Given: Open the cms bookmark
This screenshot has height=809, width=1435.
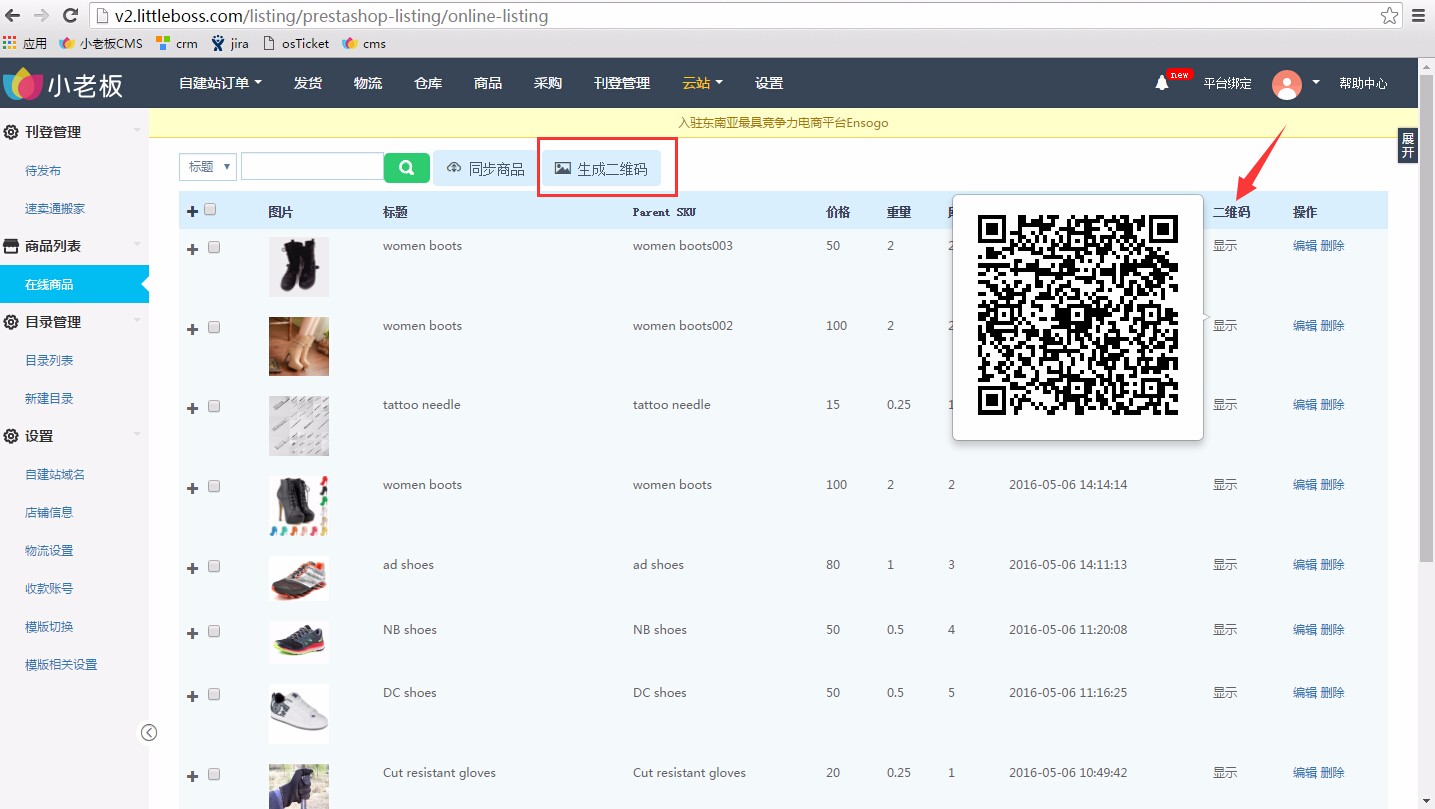Looking at the screenshot, I should coord(364,43).
